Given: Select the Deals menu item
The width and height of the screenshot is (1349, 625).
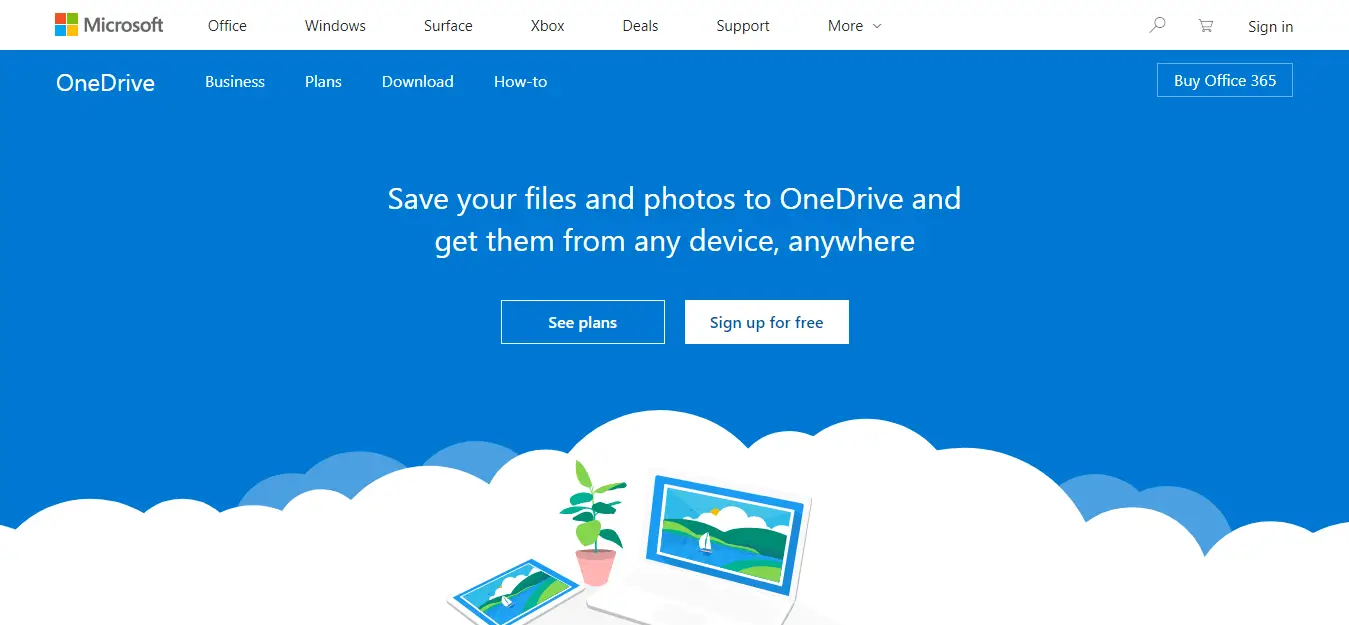Looking at the screenshot, I should coord(640,26).
